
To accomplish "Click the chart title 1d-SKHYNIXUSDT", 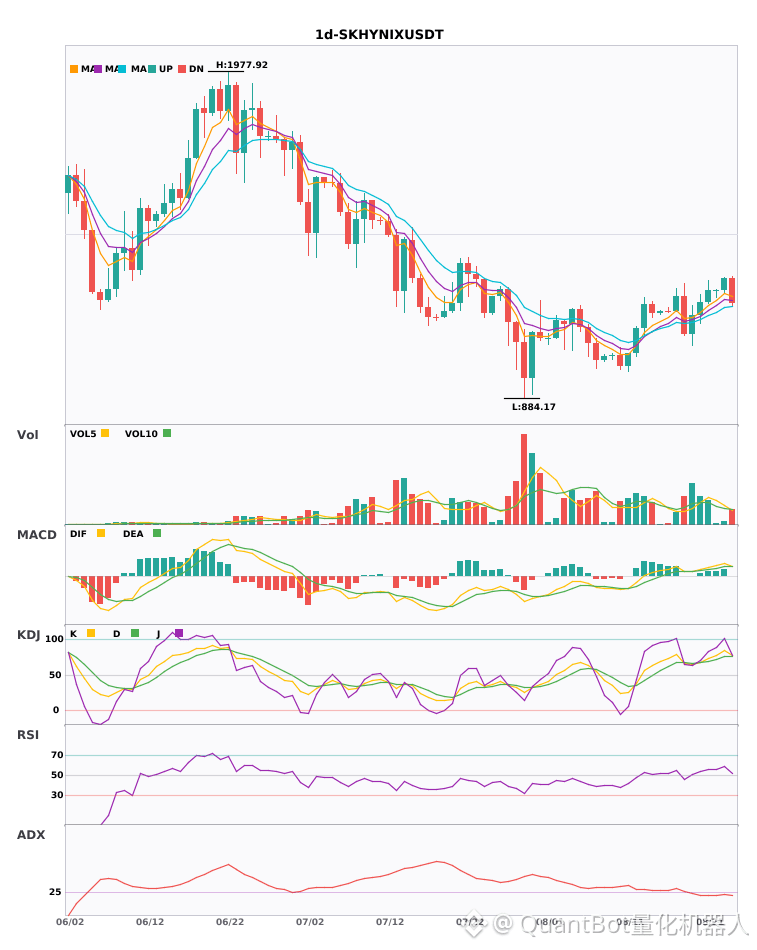I will (379, 35).
